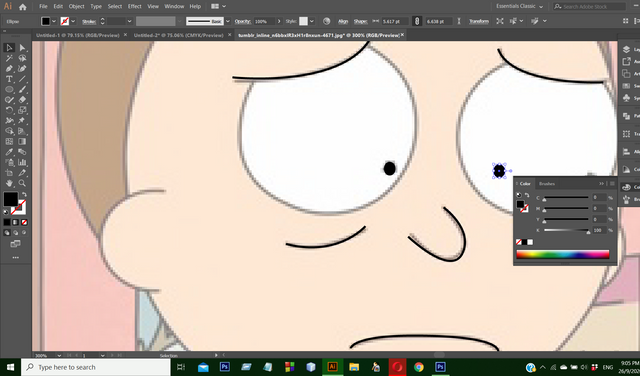Click the K black slider handle
This screenshot has width=640, height=376.
tap(588, 232)
